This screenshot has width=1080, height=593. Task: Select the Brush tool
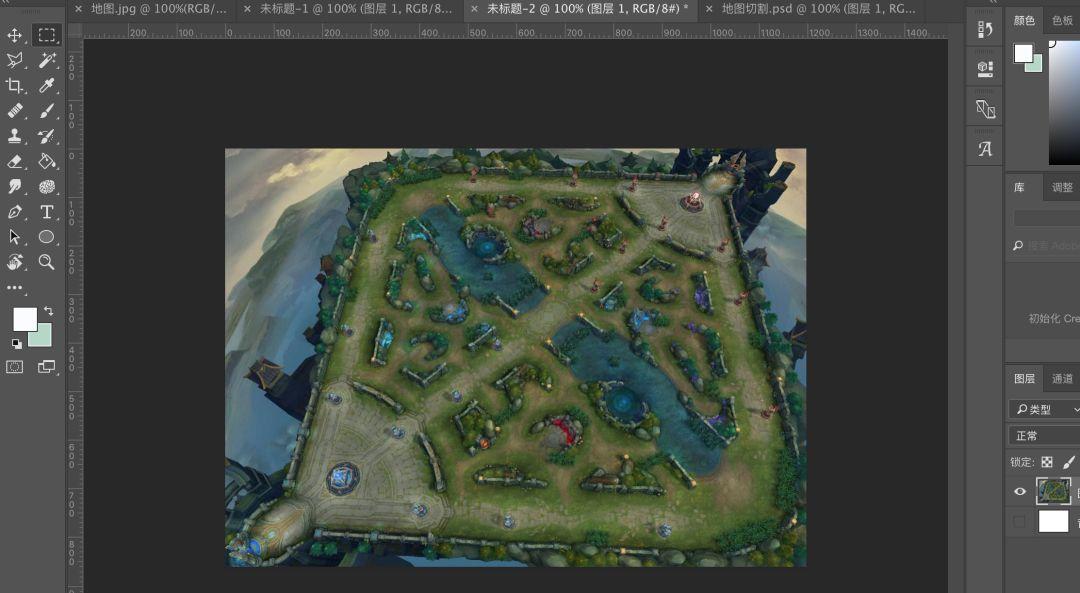coord(46,111)
